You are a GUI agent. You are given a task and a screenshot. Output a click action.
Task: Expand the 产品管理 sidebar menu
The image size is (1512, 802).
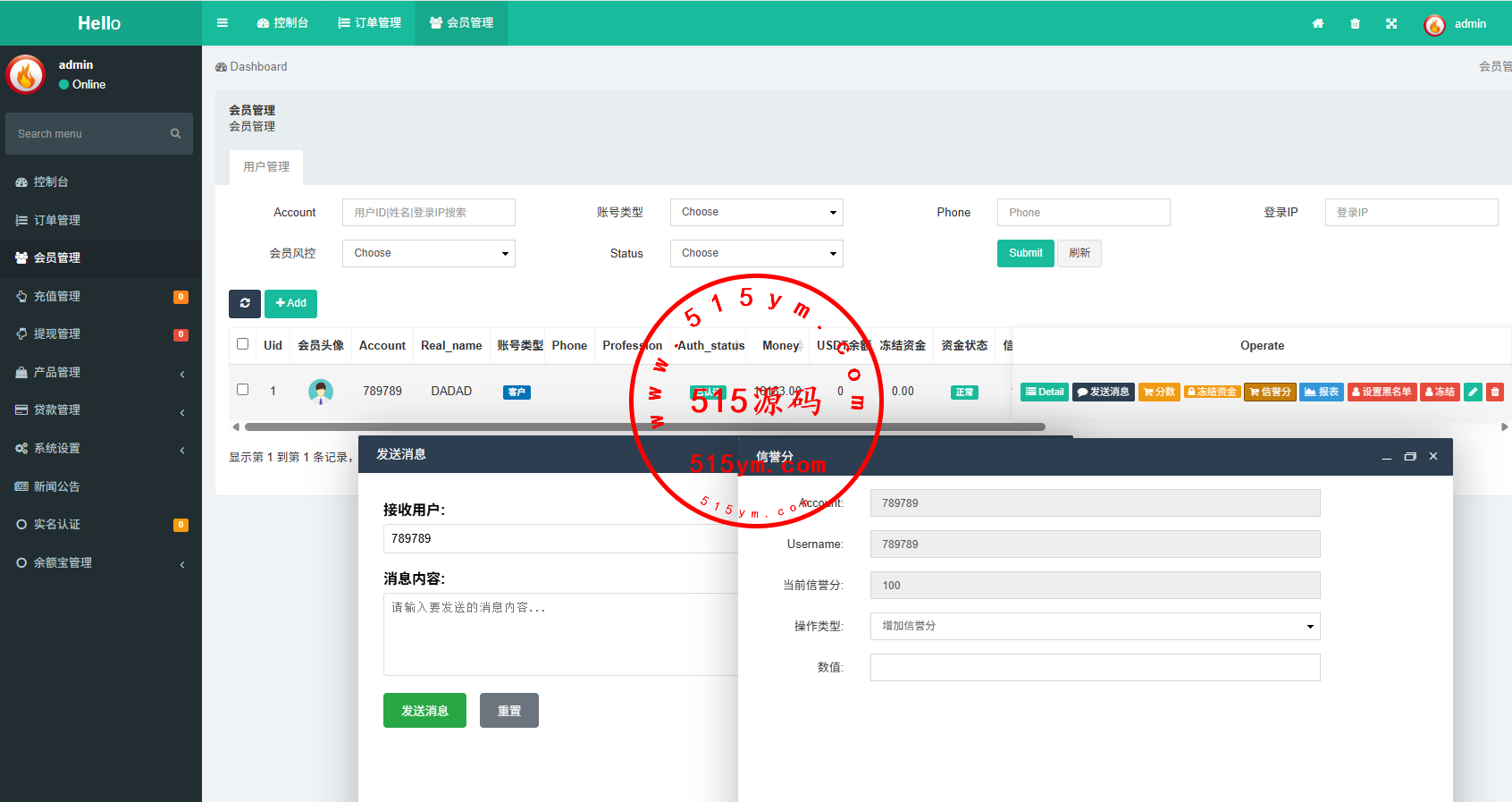(x=100, y=372)
